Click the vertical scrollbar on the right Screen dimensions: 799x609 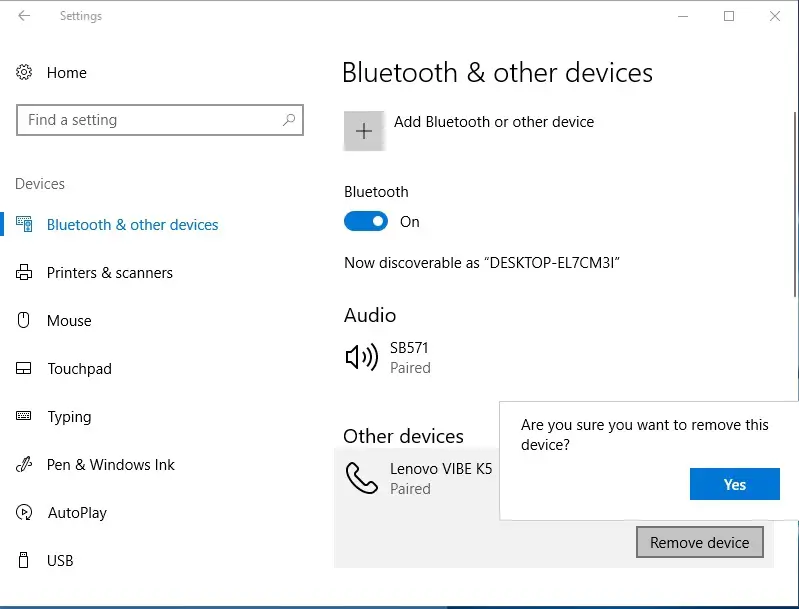point(795,204)
